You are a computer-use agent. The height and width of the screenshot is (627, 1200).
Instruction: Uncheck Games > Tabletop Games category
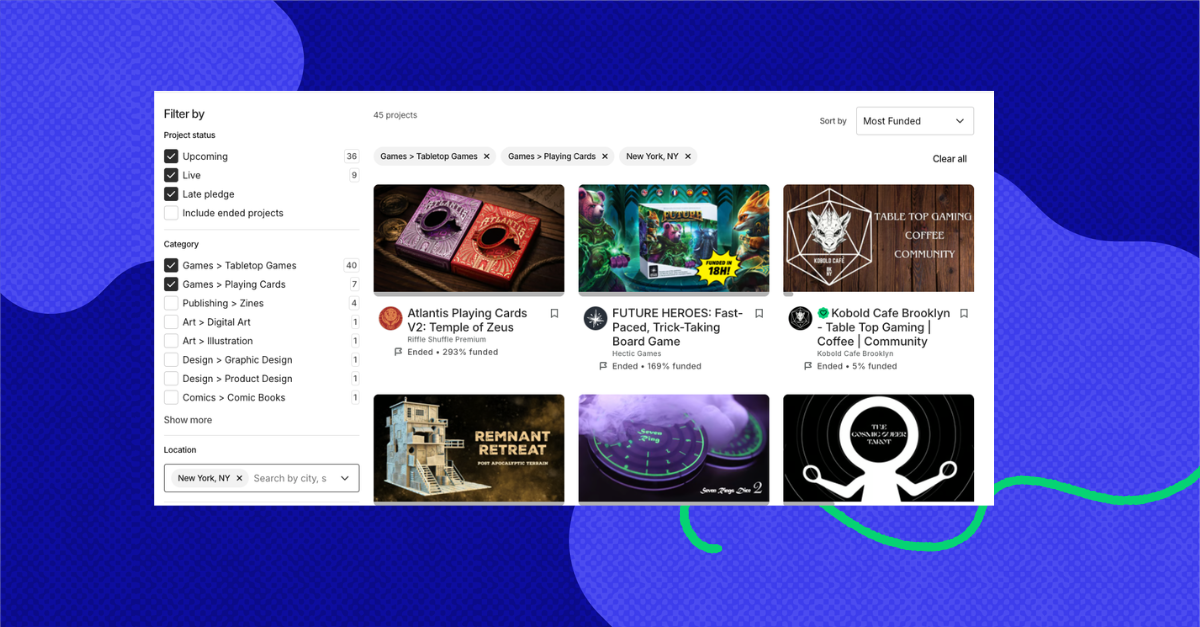pos(171,265)
